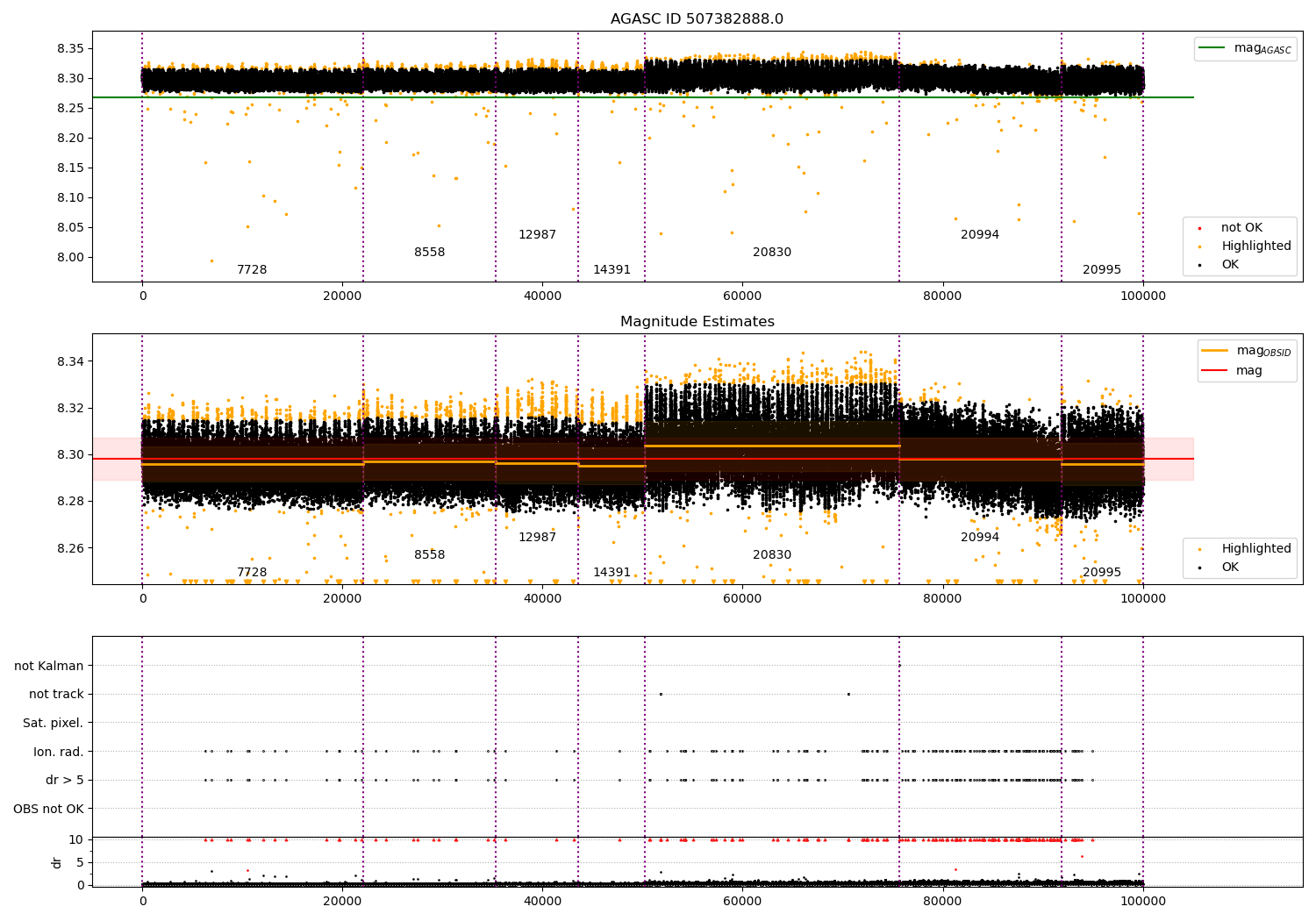The height and width of the screenshot is (921, 1316).
Task: Click obsid label 20830 in the middle plot
Action: click(x=772, y=555)
